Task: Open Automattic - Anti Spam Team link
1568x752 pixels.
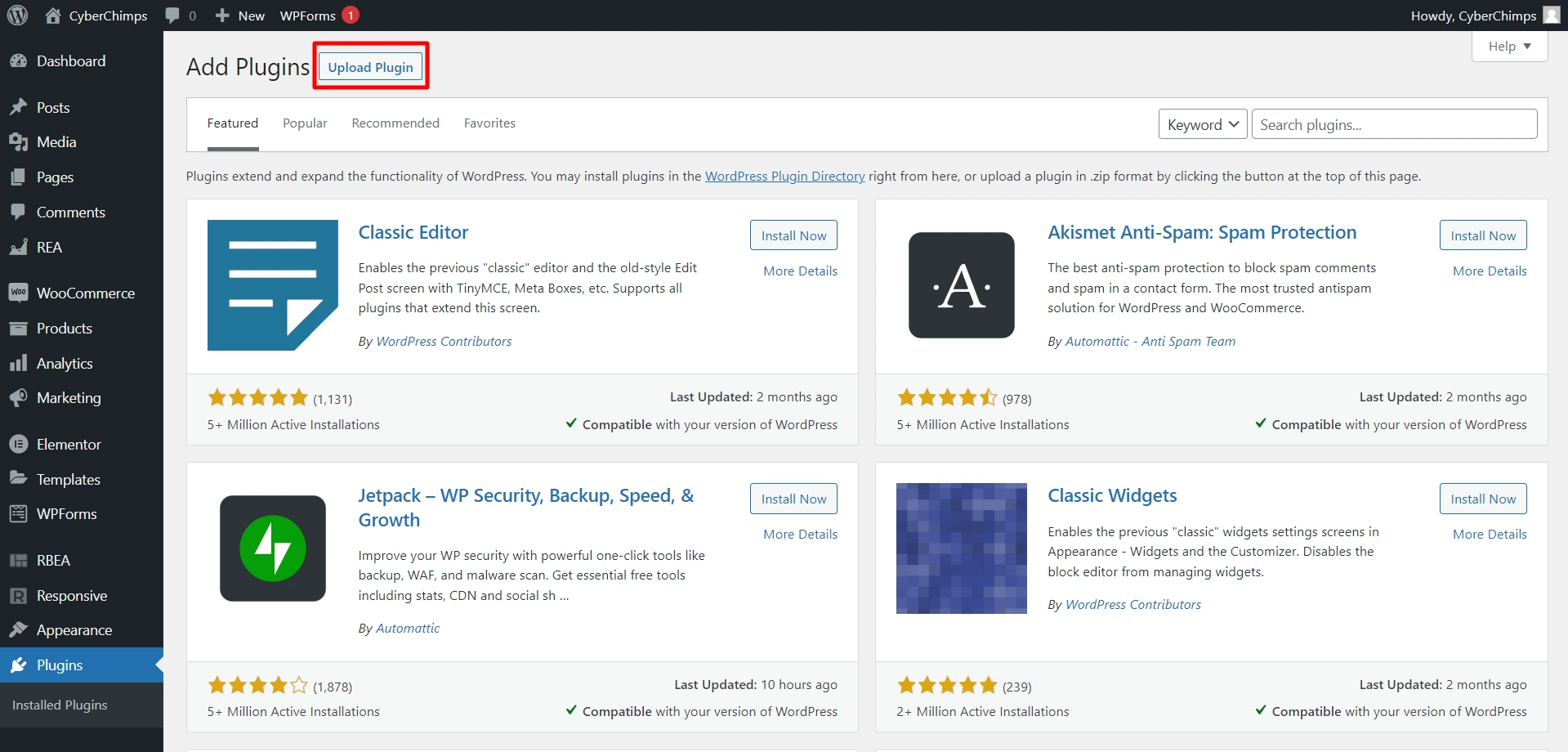Action: tap(1150, 342)
